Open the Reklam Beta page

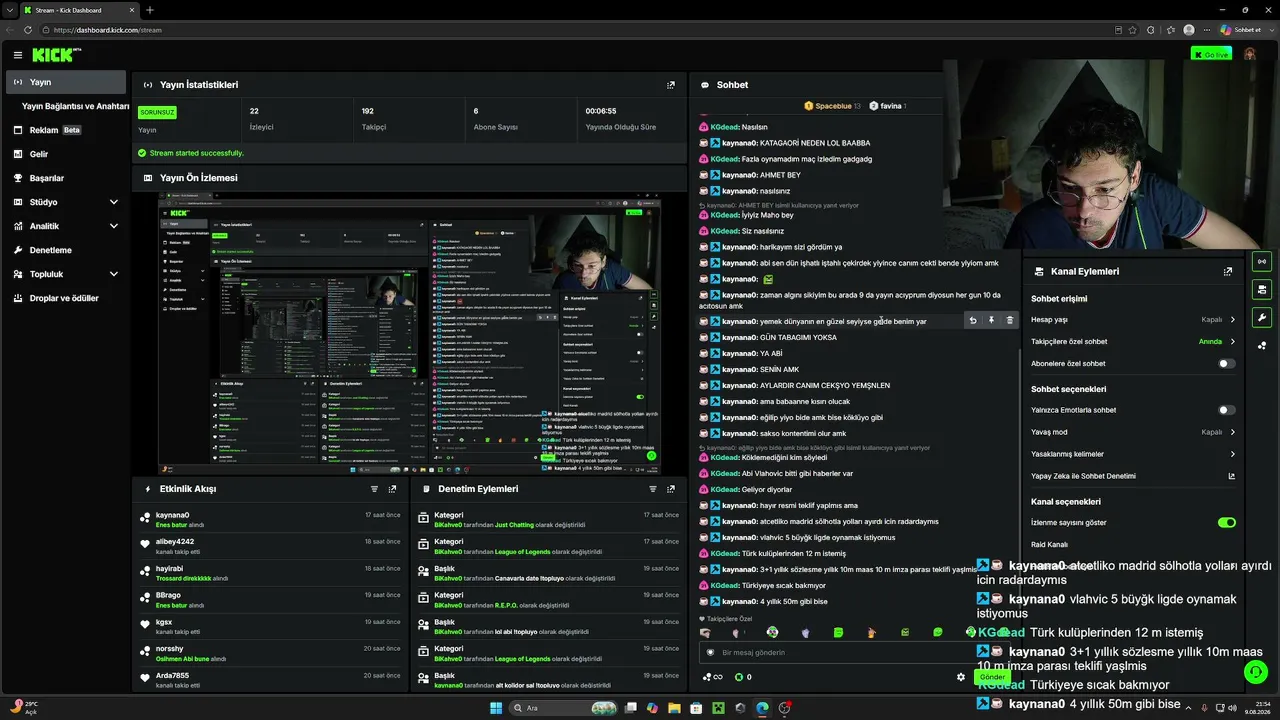tap(66, 130)
